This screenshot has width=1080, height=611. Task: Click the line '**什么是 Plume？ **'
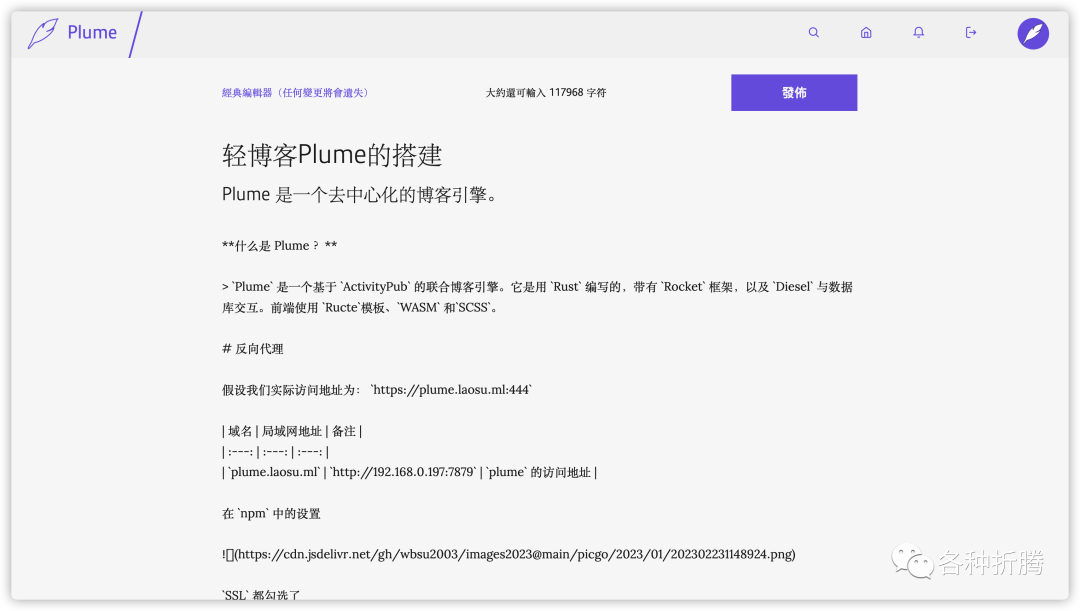[x=280, y=246]
